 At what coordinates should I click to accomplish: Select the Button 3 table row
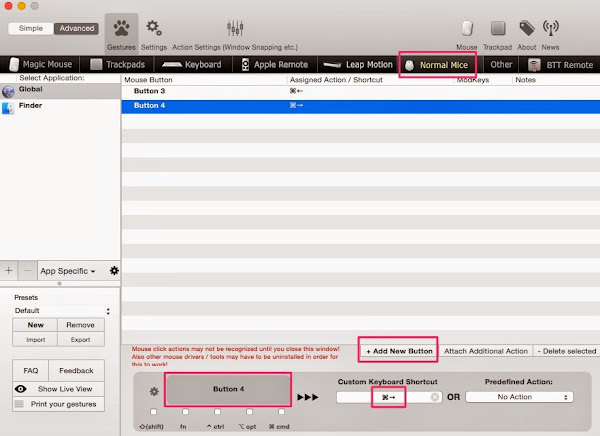[360, 91]
